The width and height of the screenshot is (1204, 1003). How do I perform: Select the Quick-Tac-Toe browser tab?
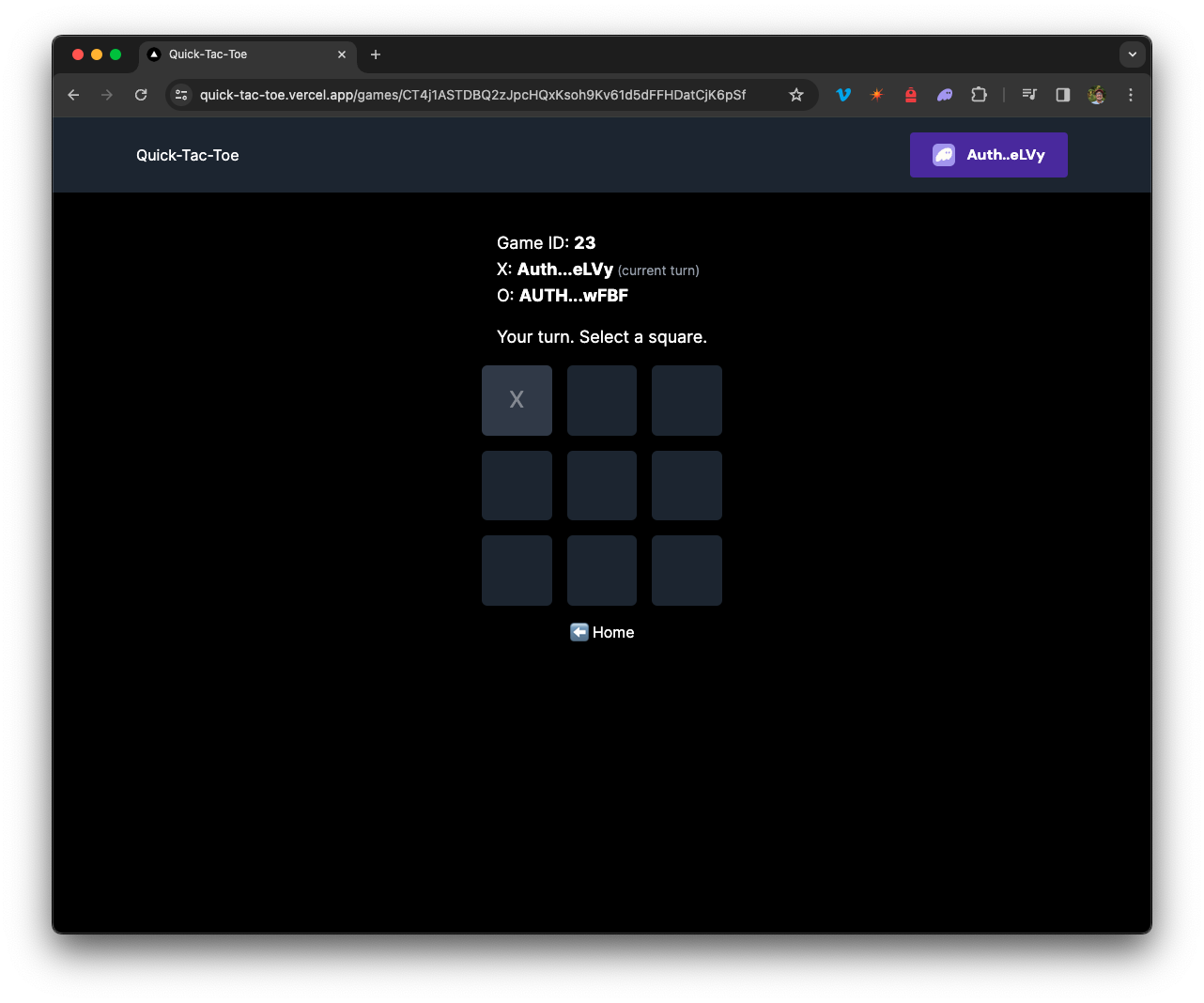[248, 54]
